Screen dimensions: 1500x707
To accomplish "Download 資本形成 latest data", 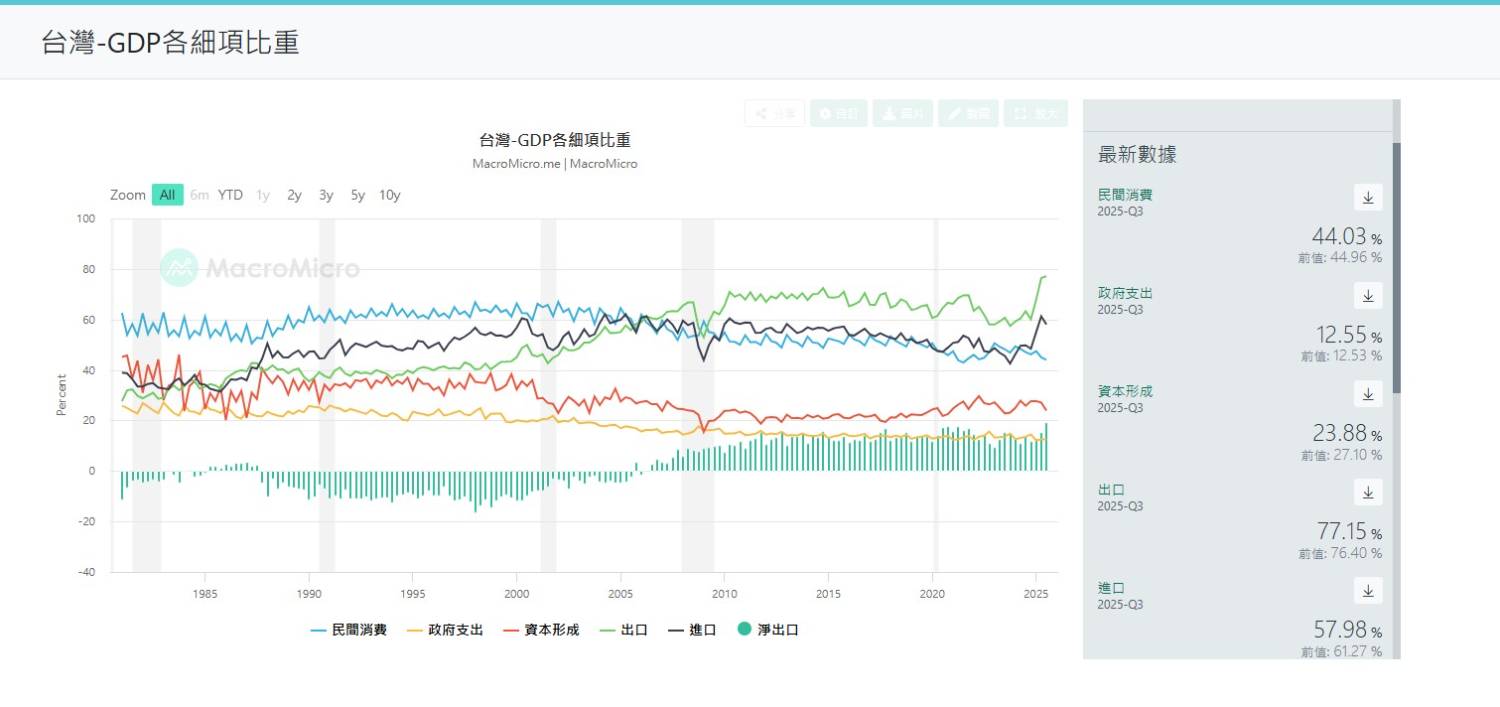I will [1368, 393].
